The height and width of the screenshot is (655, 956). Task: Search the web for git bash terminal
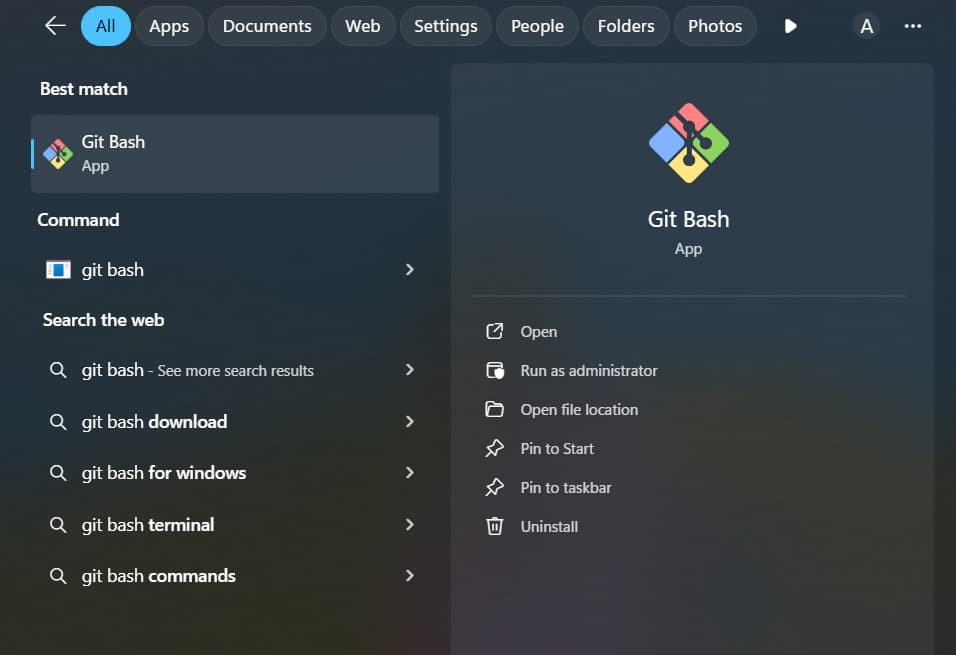[235, 524]
